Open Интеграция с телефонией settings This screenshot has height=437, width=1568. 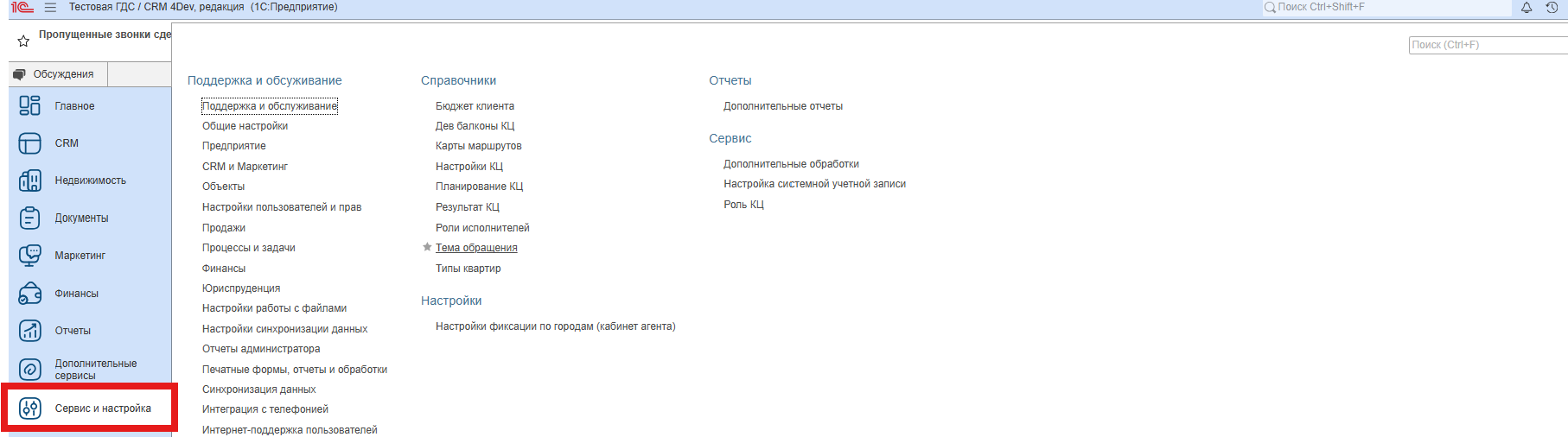(265, 409)
